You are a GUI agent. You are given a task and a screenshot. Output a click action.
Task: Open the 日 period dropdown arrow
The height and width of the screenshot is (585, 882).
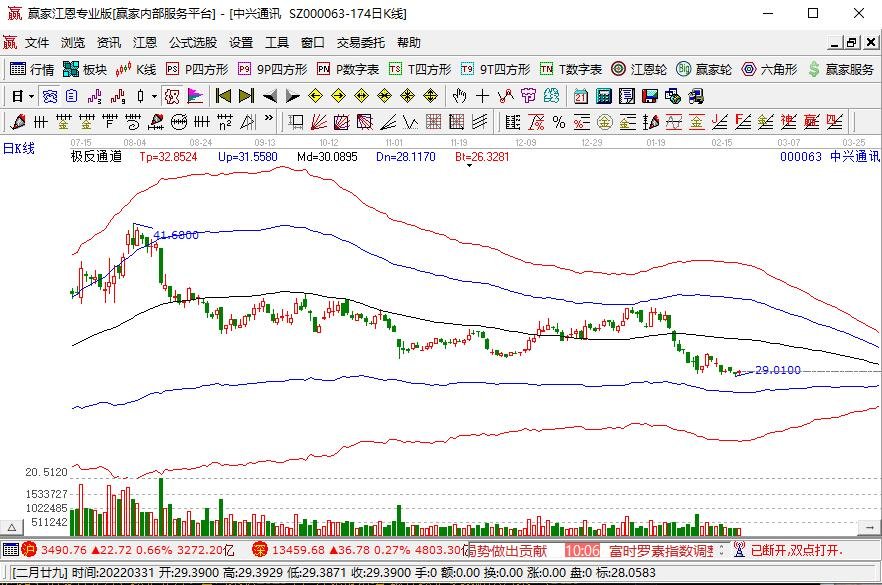point(32,96)
